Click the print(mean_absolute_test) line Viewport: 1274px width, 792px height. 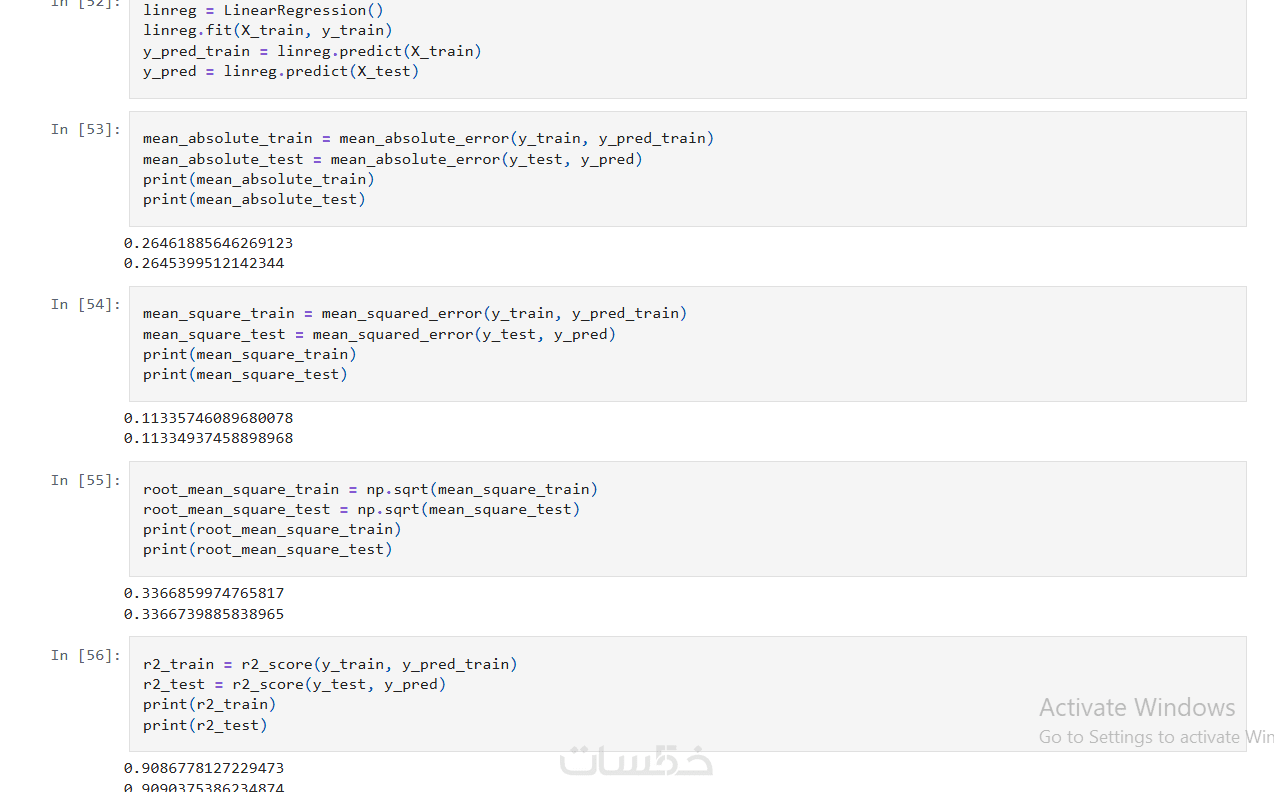pos(254,199)
